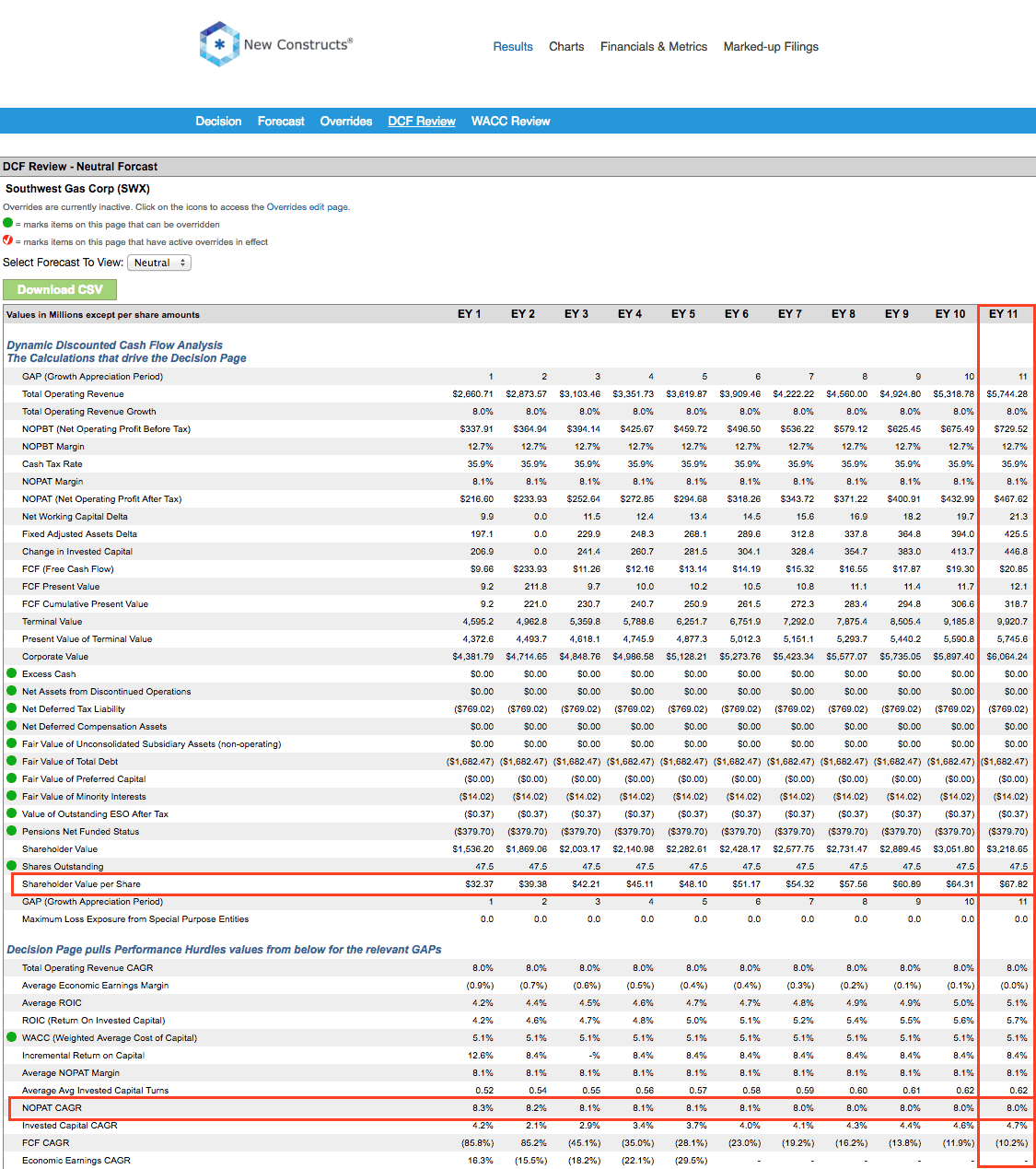1036x1169 pixels.
Task: Click the Average Avg Invested Capital Turns label
Action: tap(96, 1090)
